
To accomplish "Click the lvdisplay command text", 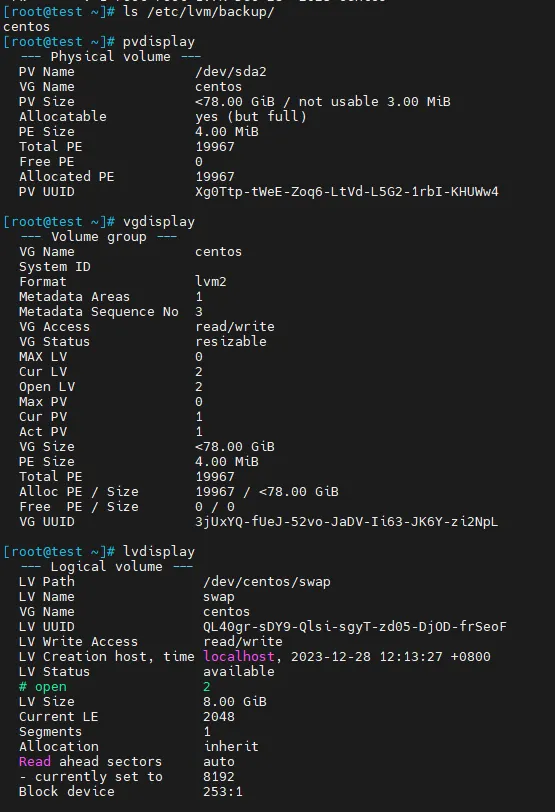I will (x=159, y=552).
